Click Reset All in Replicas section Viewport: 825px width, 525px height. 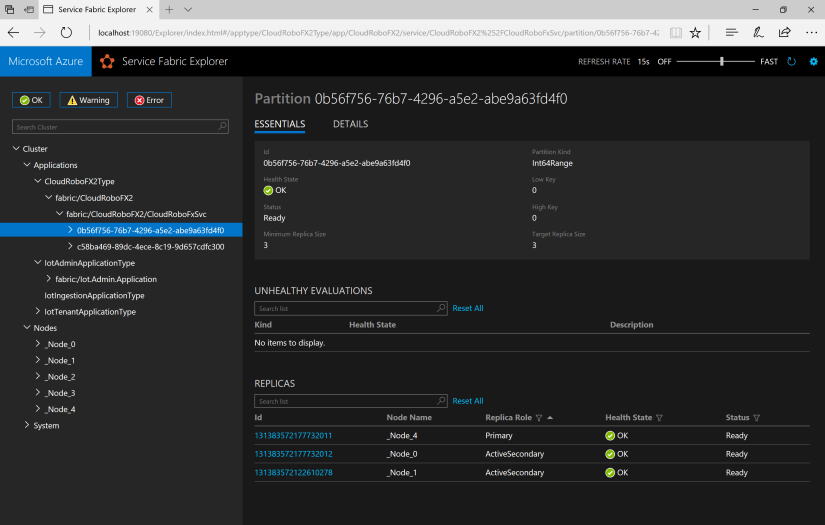467,401
